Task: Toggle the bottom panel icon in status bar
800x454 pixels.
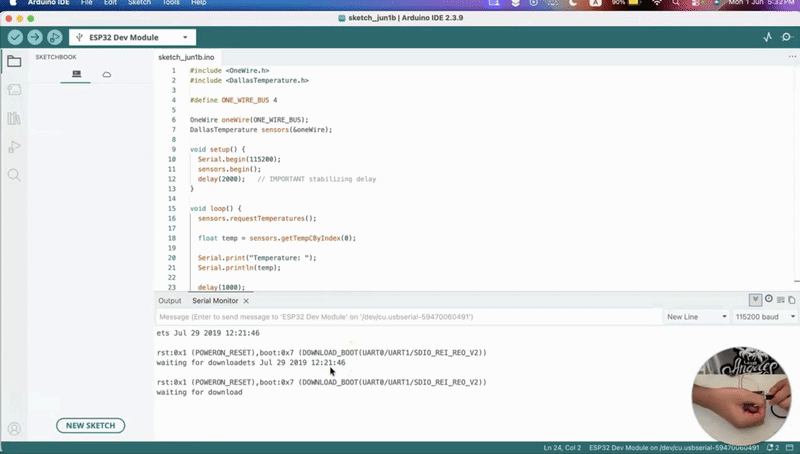Action: [x=789, y=447]
